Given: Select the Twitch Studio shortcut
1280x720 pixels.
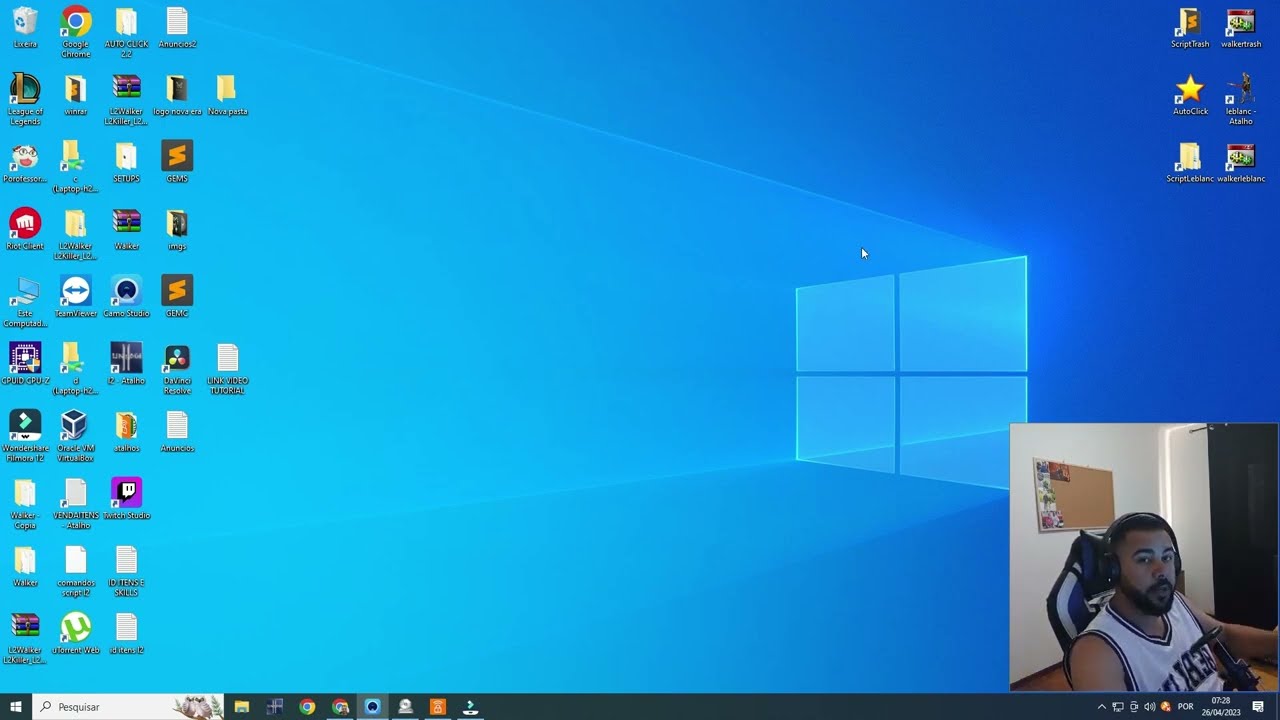Looking at the screenshot, I should coord(126,499).
